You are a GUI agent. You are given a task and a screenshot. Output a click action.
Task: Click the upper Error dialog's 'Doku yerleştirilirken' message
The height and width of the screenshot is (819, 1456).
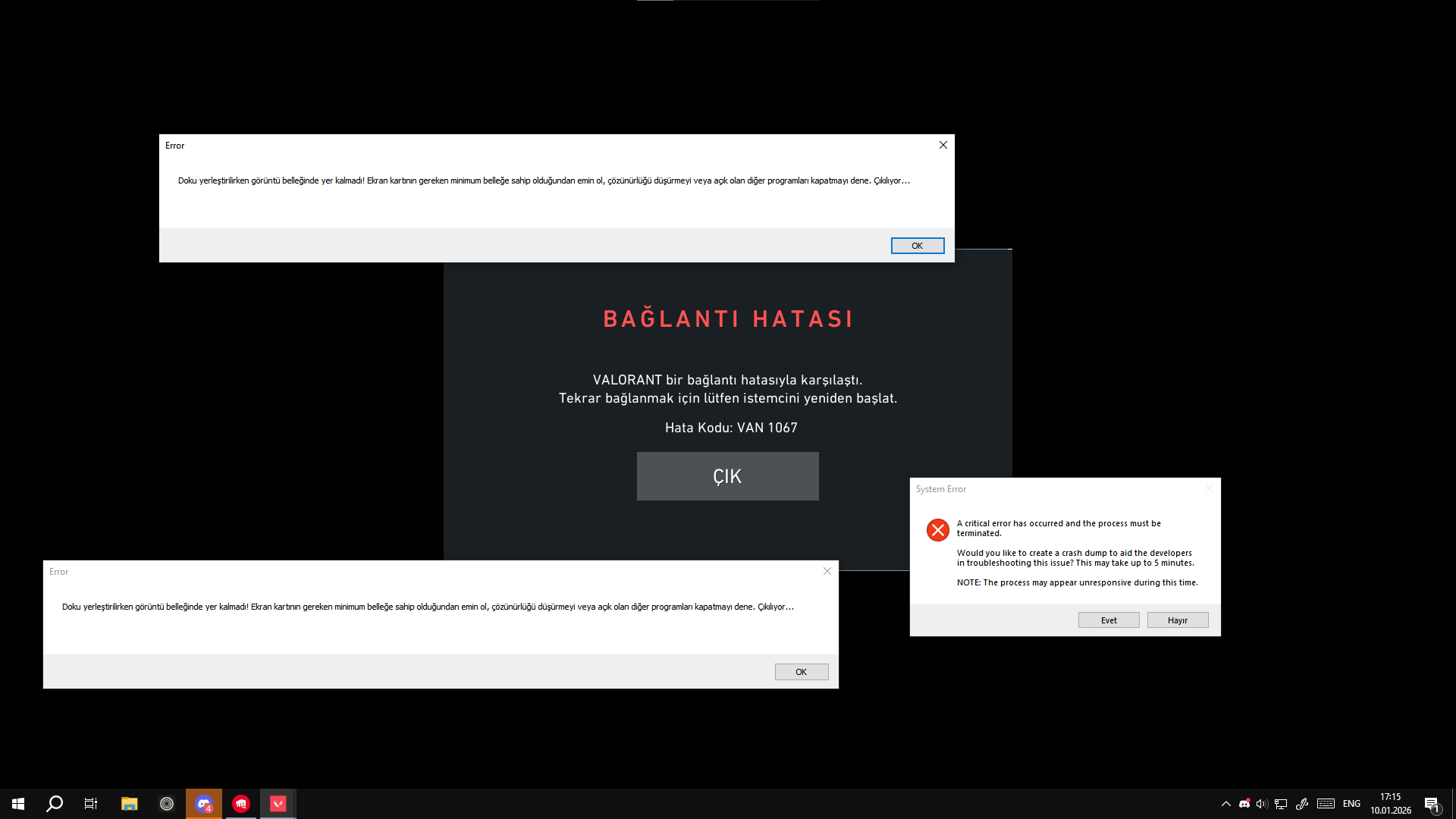tap(544, 180)
